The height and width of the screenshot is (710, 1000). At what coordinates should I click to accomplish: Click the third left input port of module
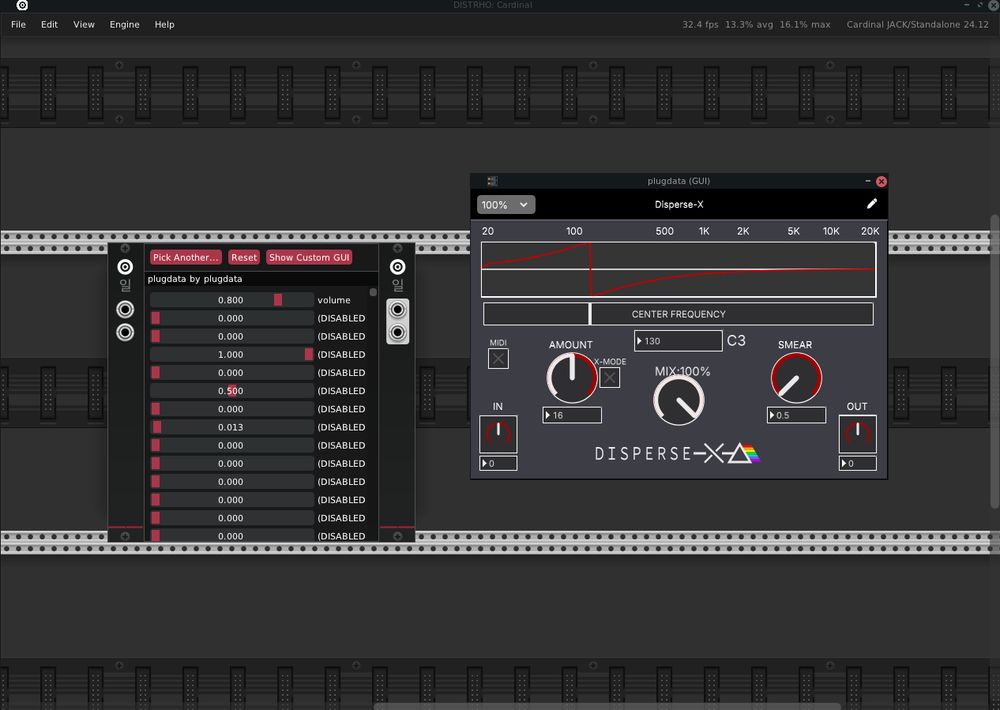coord(125,332)
